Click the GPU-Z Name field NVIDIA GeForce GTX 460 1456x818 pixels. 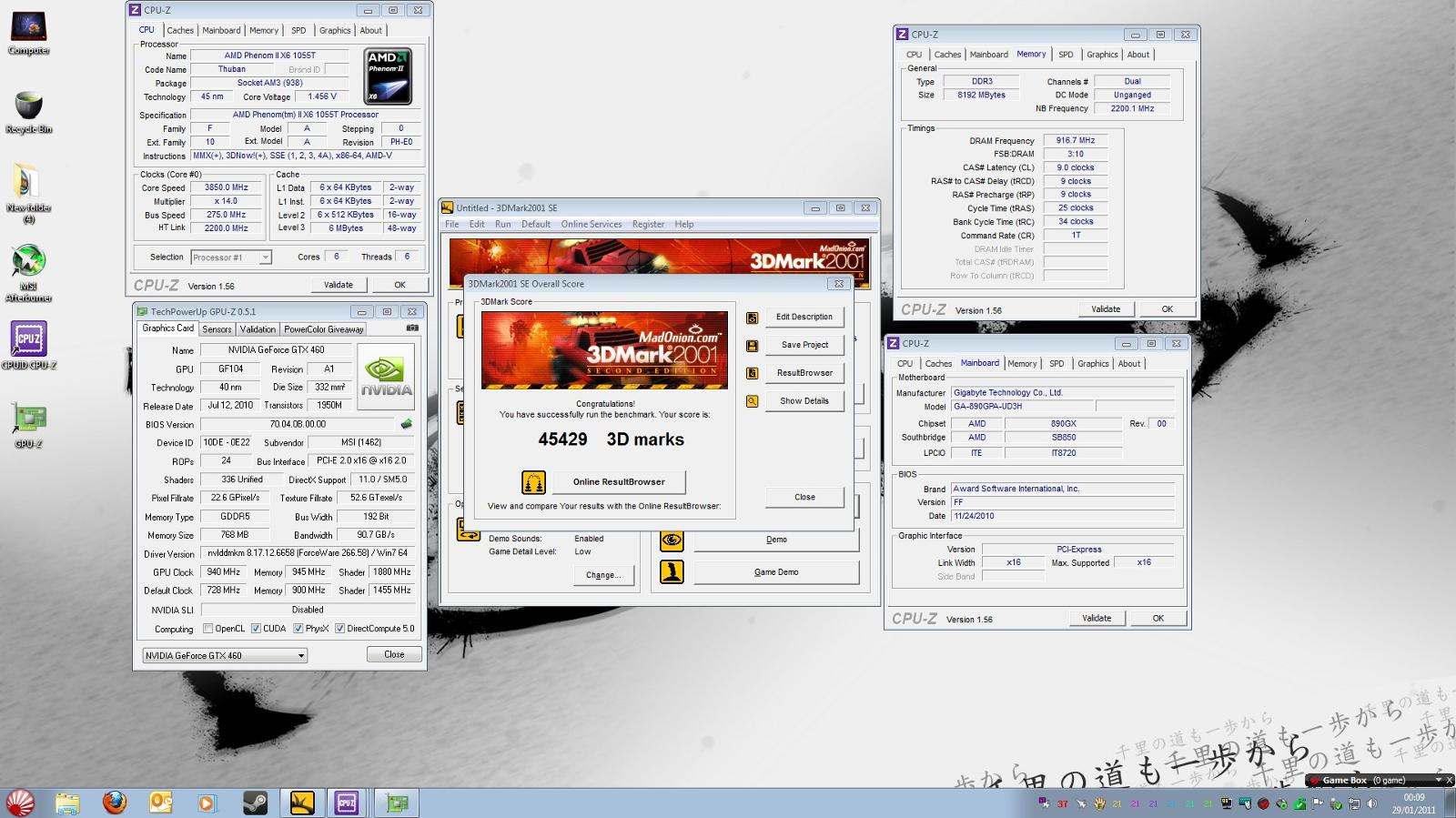(x=276, y=350)
